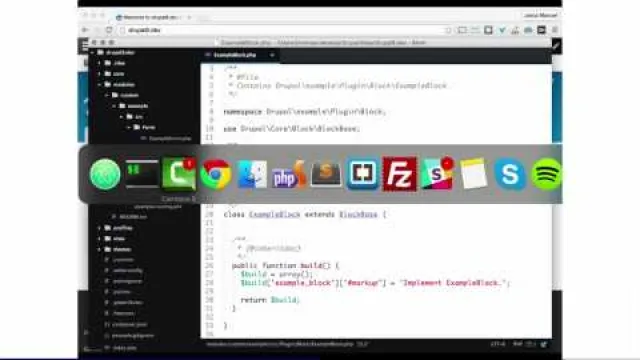Close the ExampleBlock.php tab
This screenshot has height=360, width=640.
click(272, 55)
